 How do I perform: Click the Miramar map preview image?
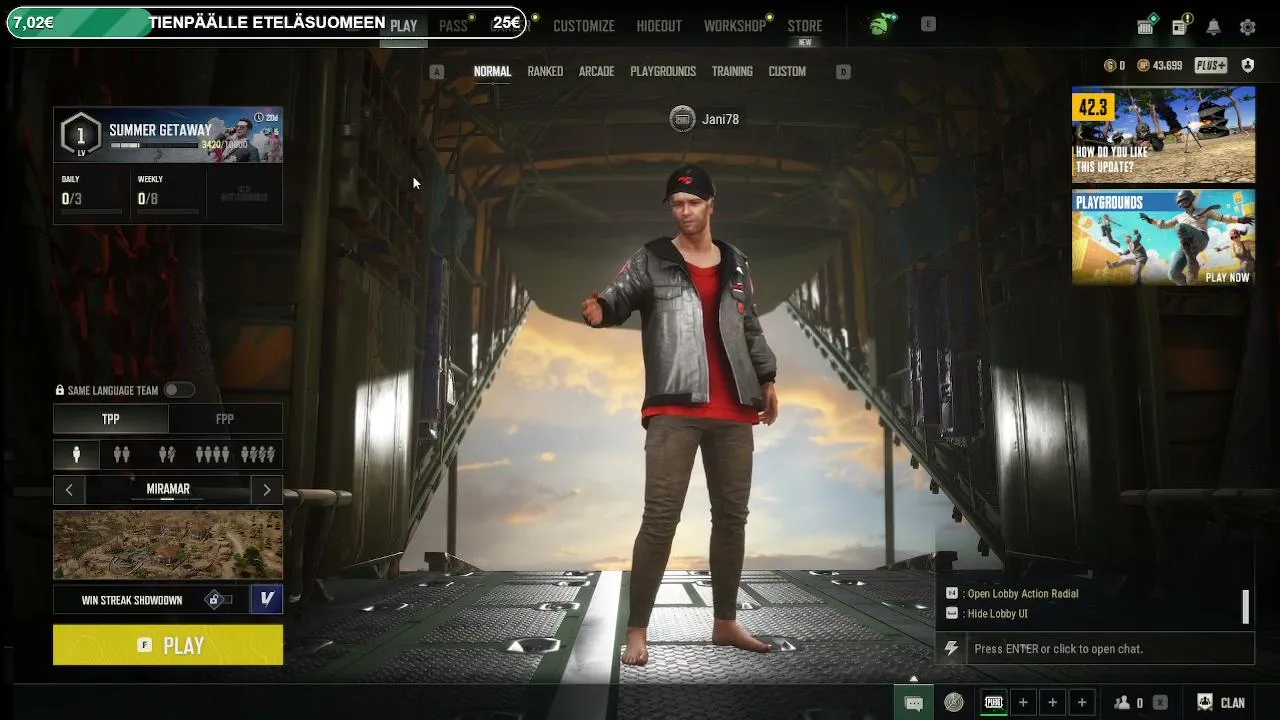[x=168, y=545]
